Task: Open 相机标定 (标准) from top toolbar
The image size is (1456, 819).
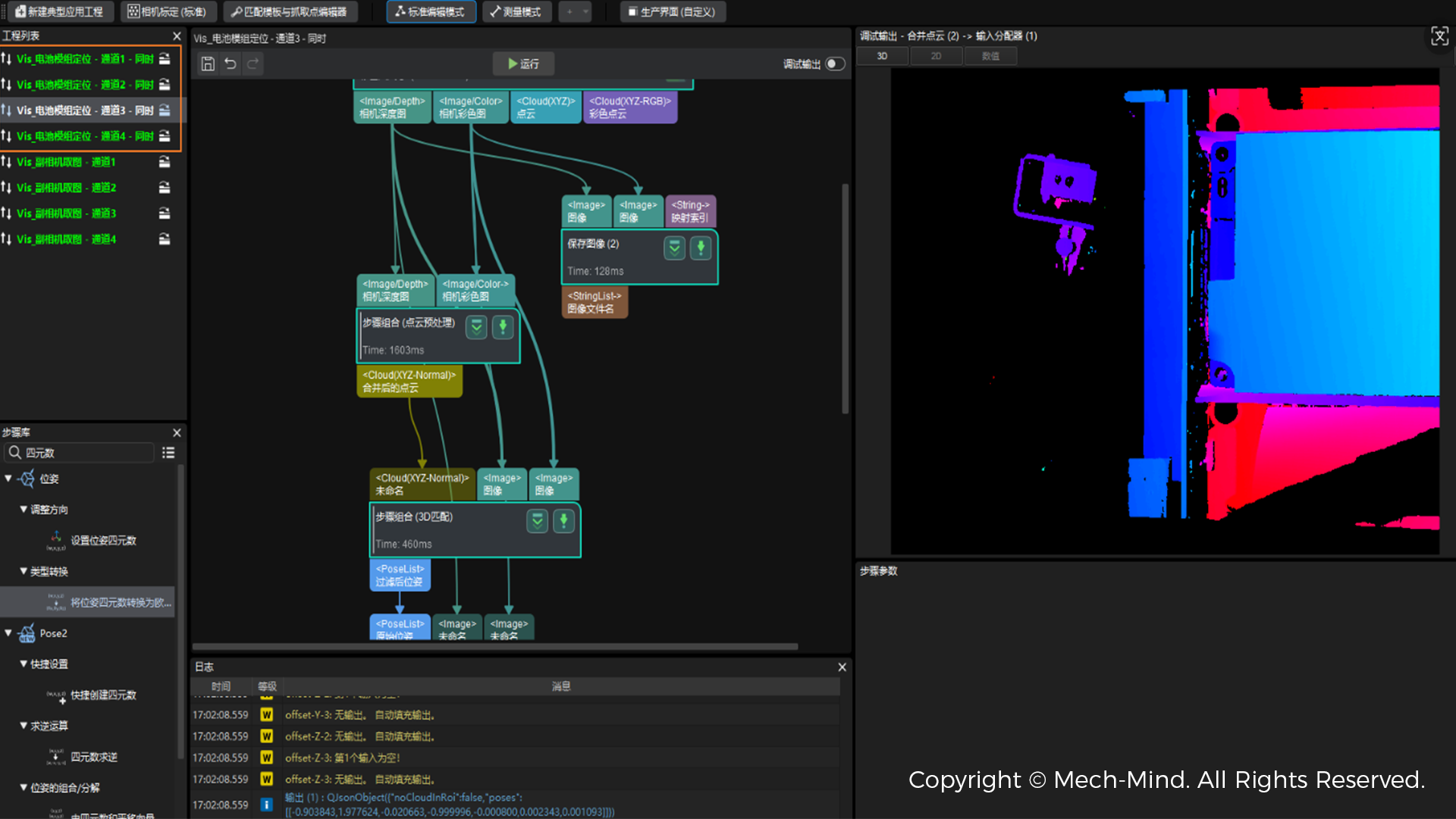Action: coord(167,11)
